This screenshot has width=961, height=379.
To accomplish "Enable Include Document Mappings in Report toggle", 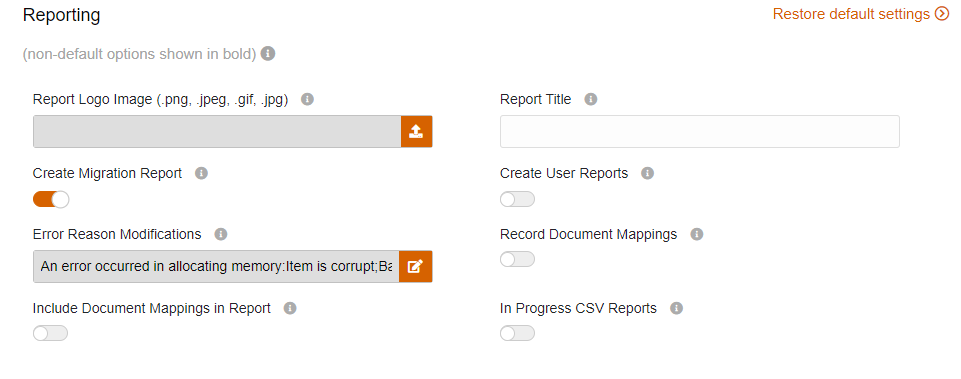I will tap(50, 333).
